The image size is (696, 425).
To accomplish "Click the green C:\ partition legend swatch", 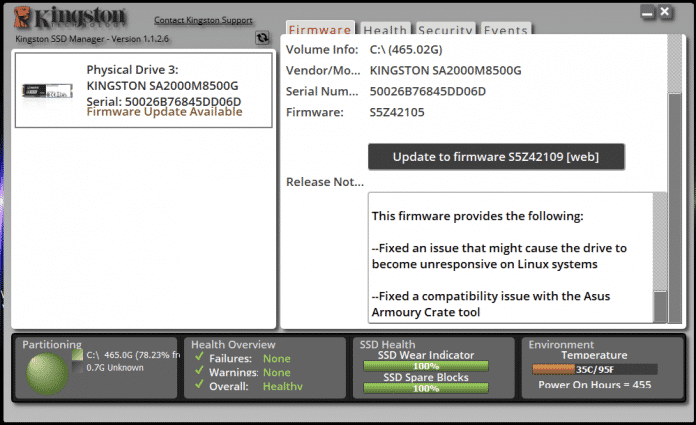I will tap(77, 355).
